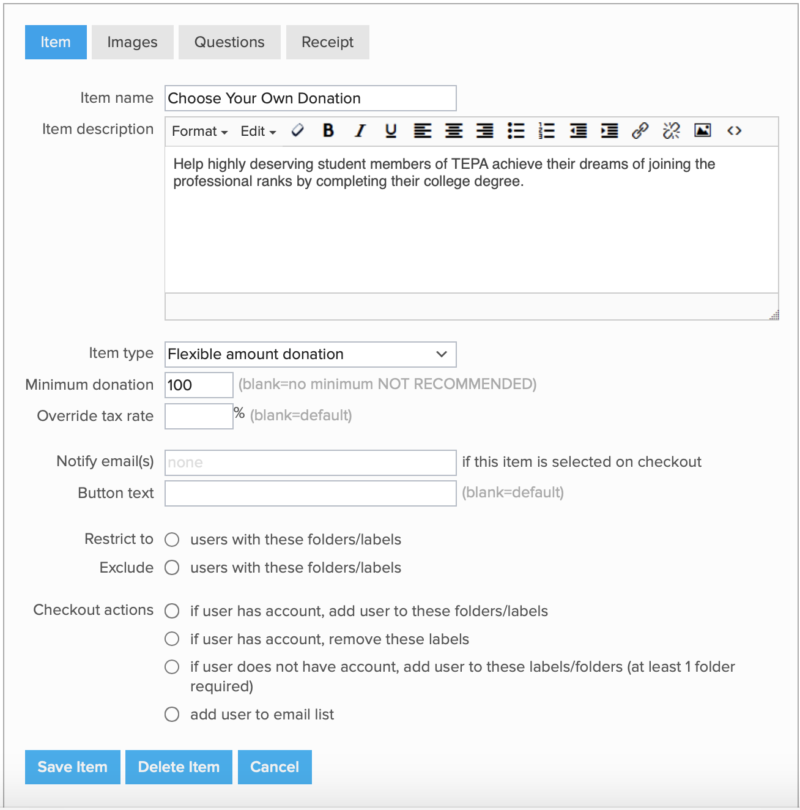Screen dimensions: 800x810
Task: Open the insert link tool
Action: (x=640, y=131)
